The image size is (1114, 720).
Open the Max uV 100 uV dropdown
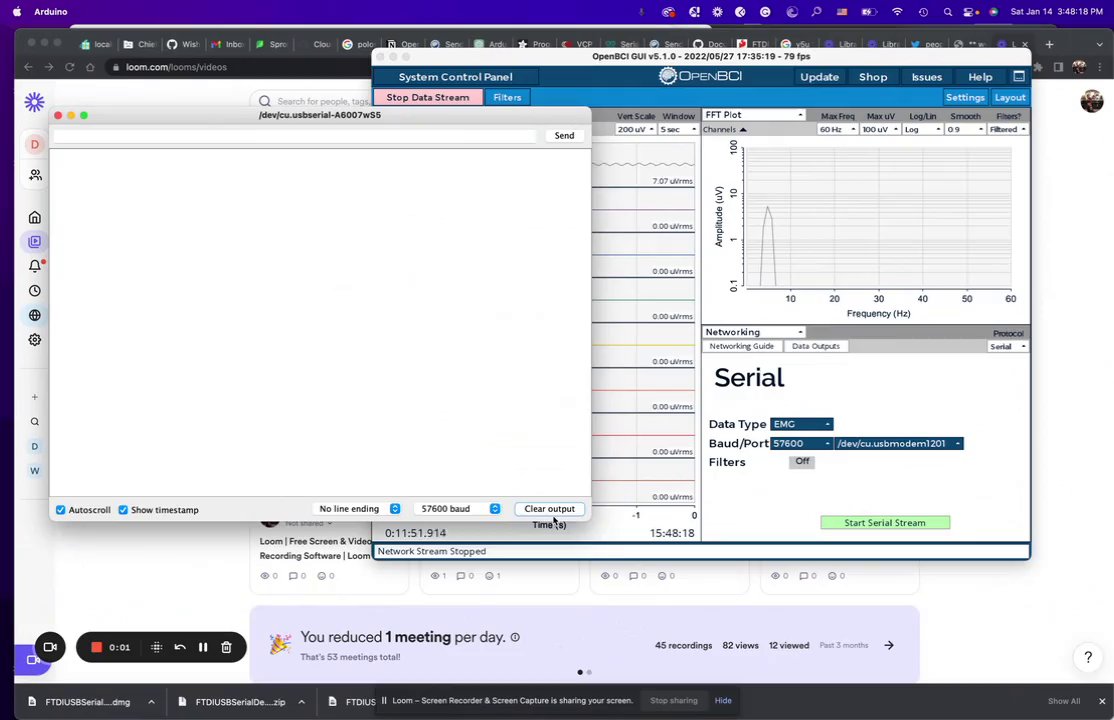pyautogui.click(x=880, y=129)
